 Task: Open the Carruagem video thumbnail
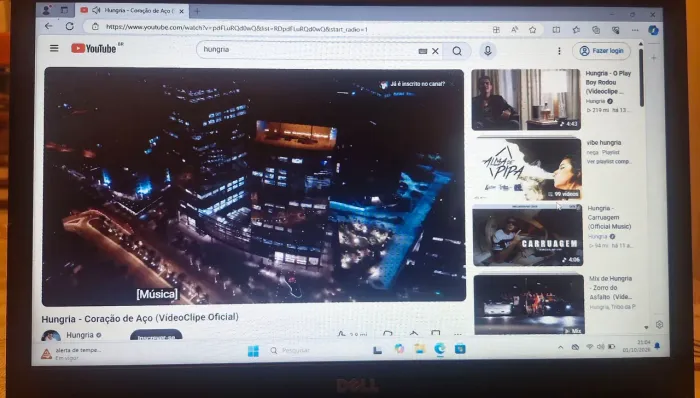[527, 235]
